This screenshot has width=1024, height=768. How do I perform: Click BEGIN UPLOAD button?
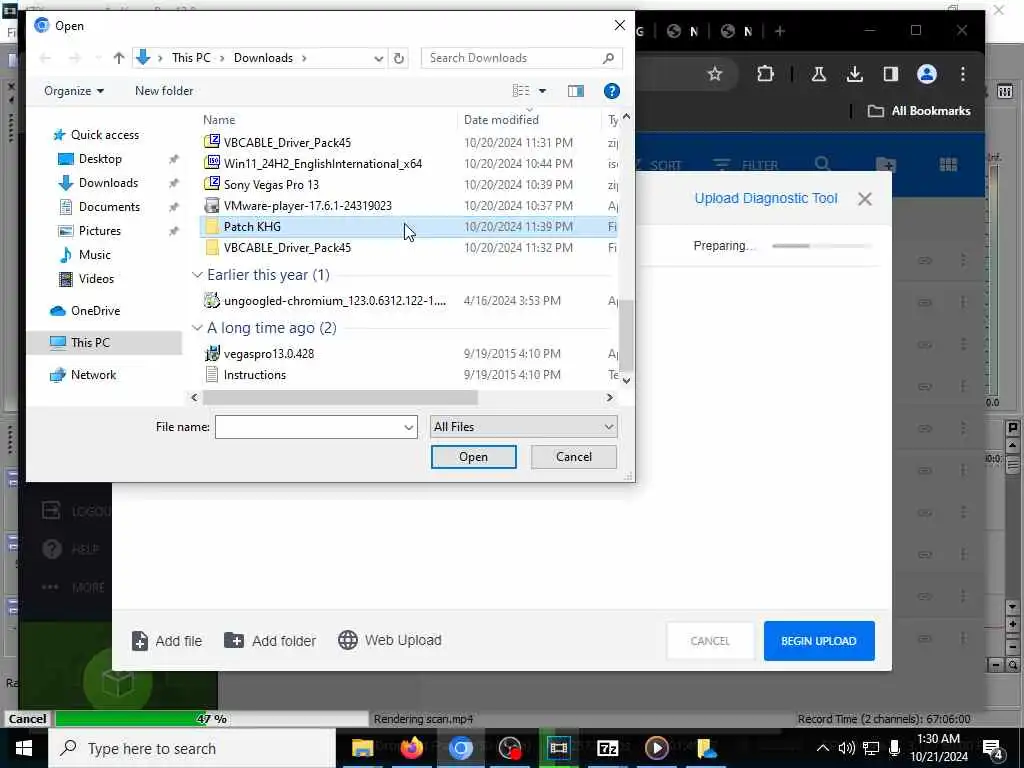point(819,641)
